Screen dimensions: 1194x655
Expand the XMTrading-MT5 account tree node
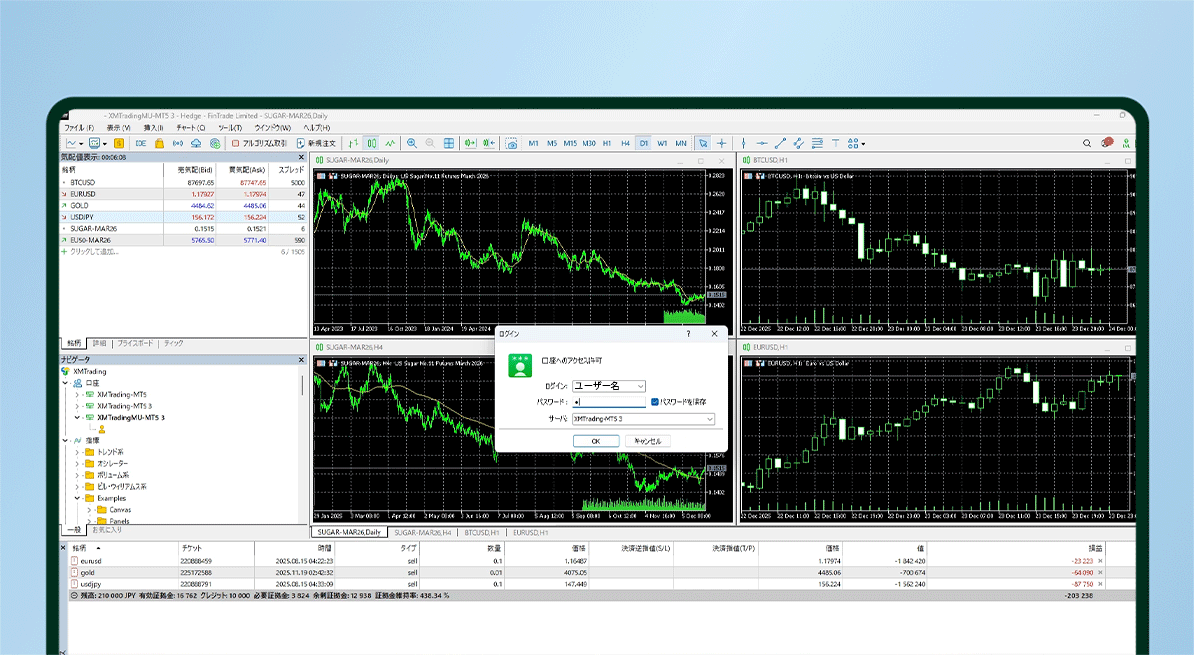point(77,394)
